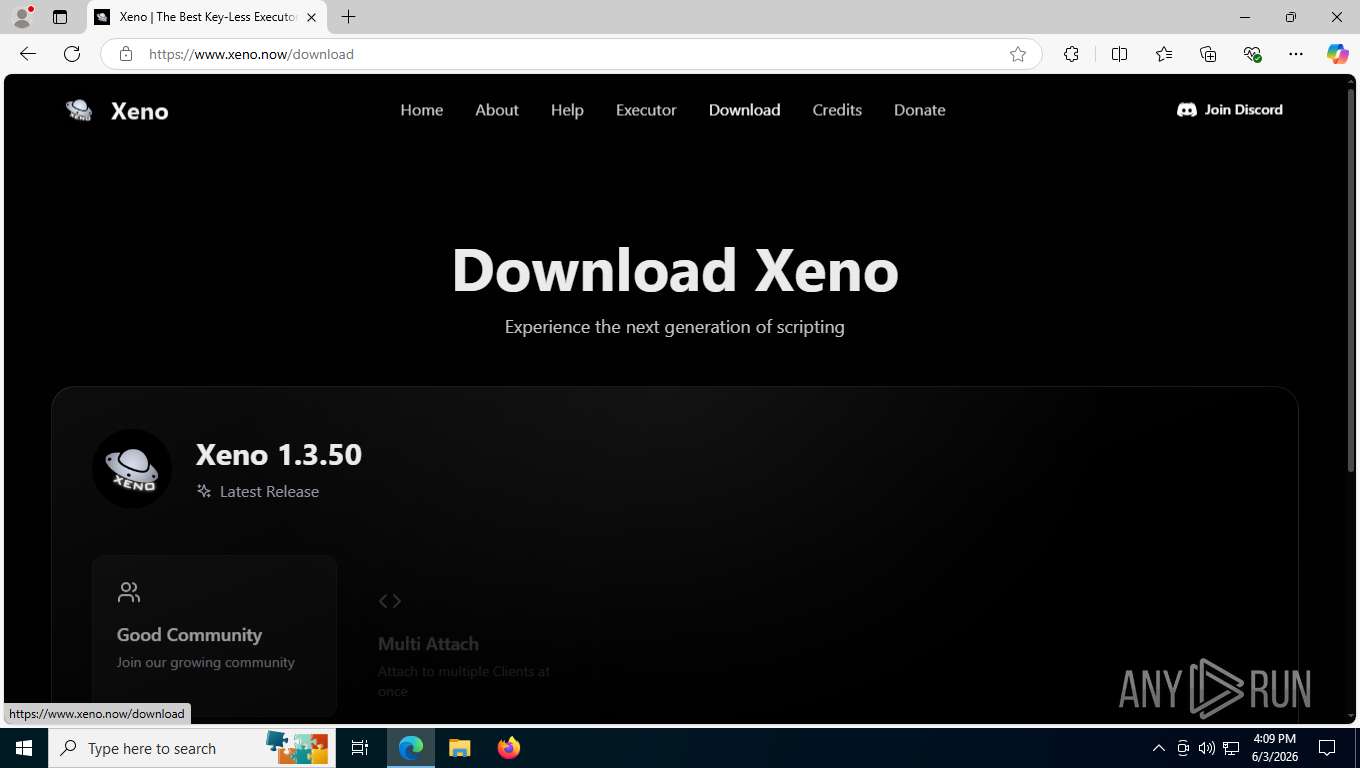Image resolution: width=1360 pixels, height=768 pixels.
Task: Show hidden system tray icons chevron
Action: (1159, 748)
